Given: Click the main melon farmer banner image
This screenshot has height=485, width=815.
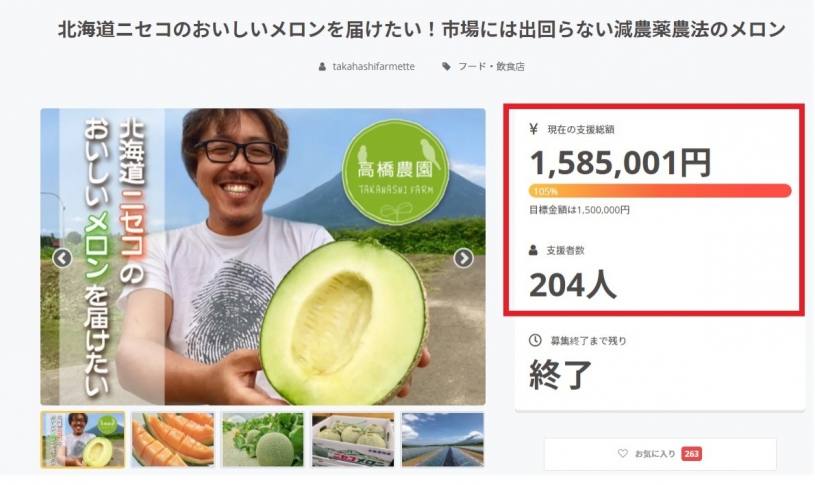Looking at the screenshot, I should pos(263,257).
